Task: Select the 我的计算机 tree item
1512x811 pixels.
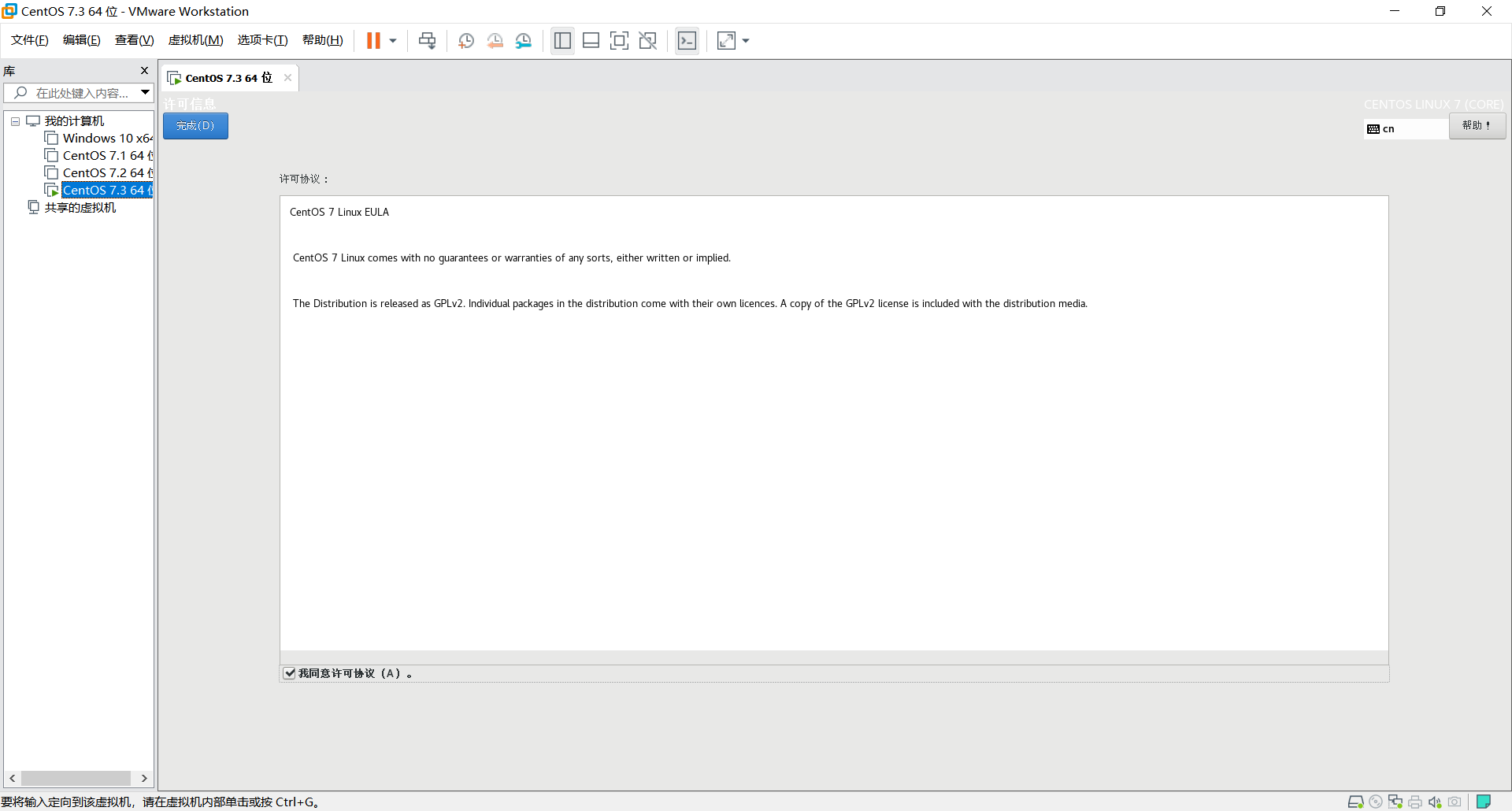Action: [x=74, y=121]
